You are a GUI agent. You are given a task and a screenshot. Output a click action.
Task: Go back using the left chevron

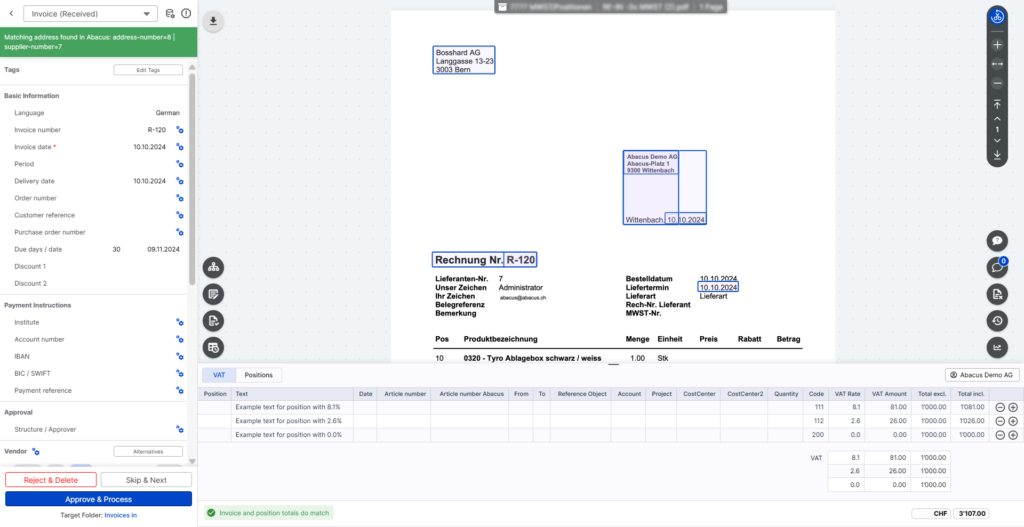[11, 13]
